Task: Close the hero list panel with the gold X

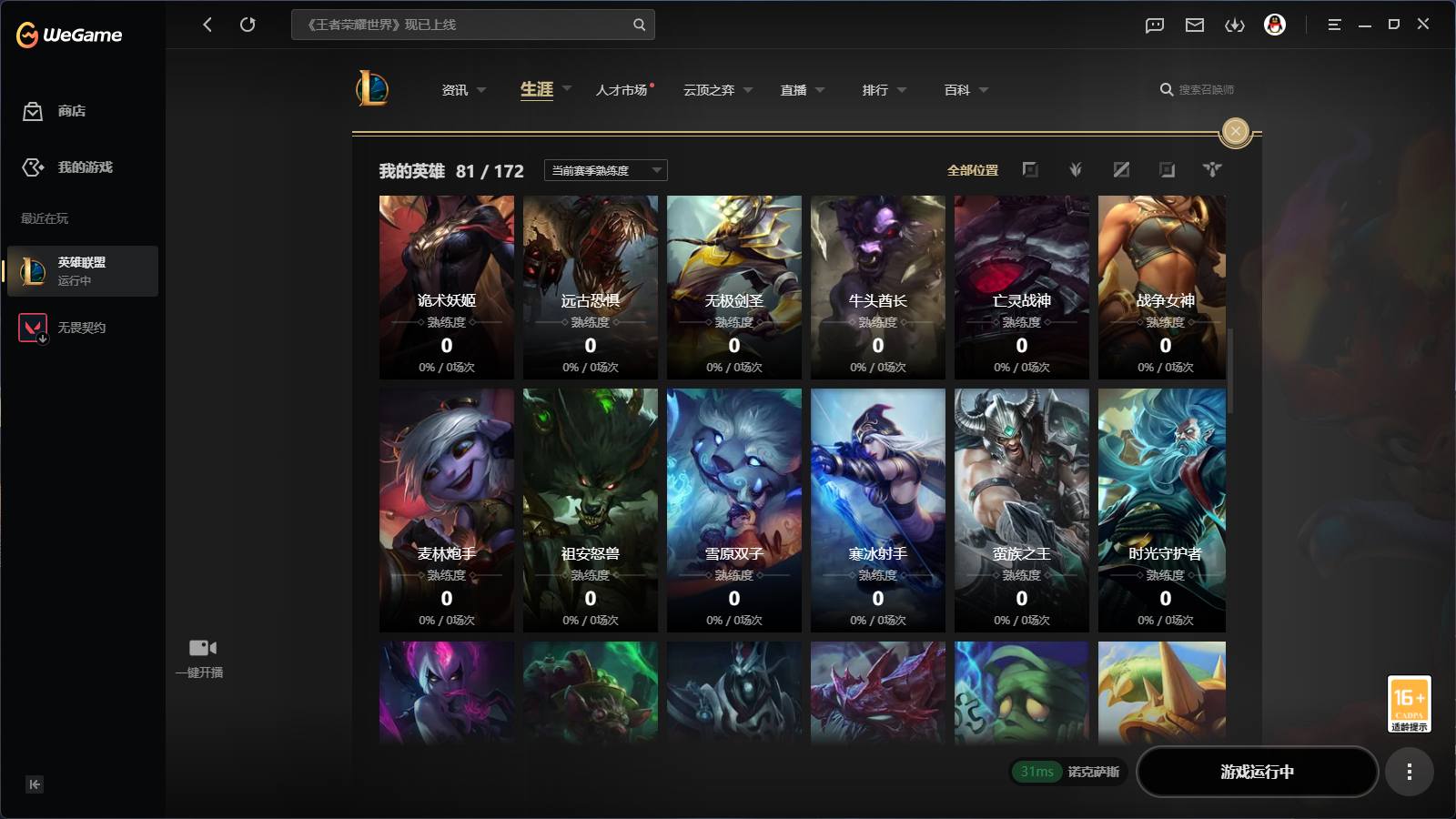Action: pos(1236,131)
